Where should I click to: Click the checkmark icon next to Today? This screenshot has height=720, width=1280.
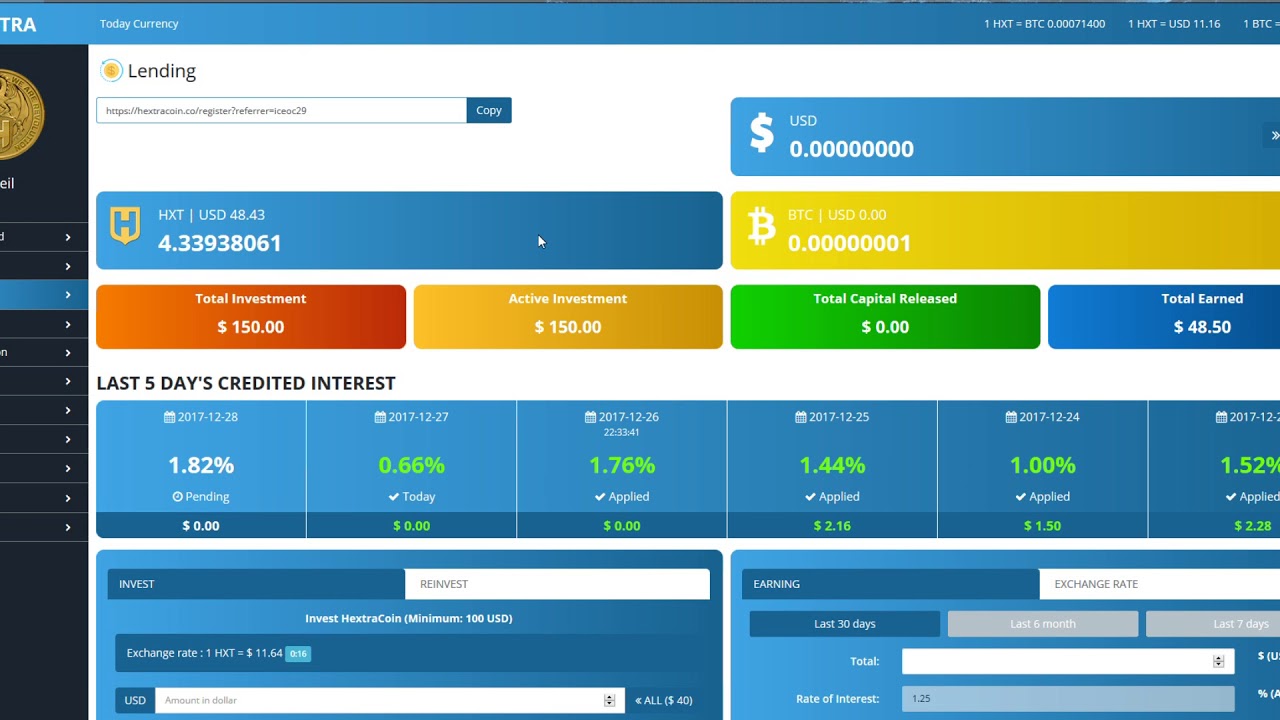point(392,497)
